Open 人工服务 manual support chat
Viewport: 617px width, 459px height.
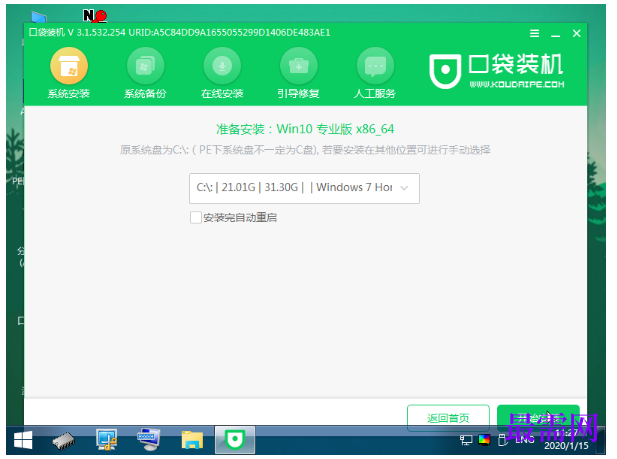pyautogui.click(x=375, y=73)
